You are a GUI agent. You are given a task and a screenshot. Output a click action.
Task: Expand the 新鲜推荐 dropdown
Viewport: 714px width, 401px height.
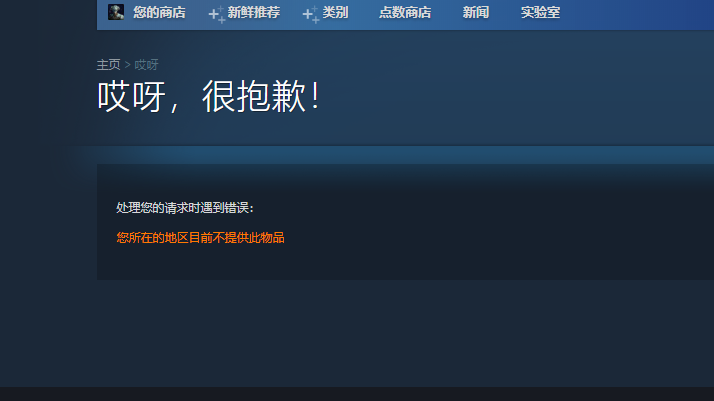point(254,13)
